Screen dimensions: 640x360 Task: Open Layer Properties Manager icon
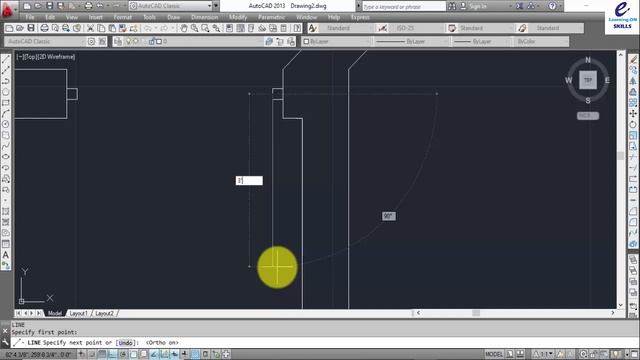pyautogui.click(x=118, y=42)
